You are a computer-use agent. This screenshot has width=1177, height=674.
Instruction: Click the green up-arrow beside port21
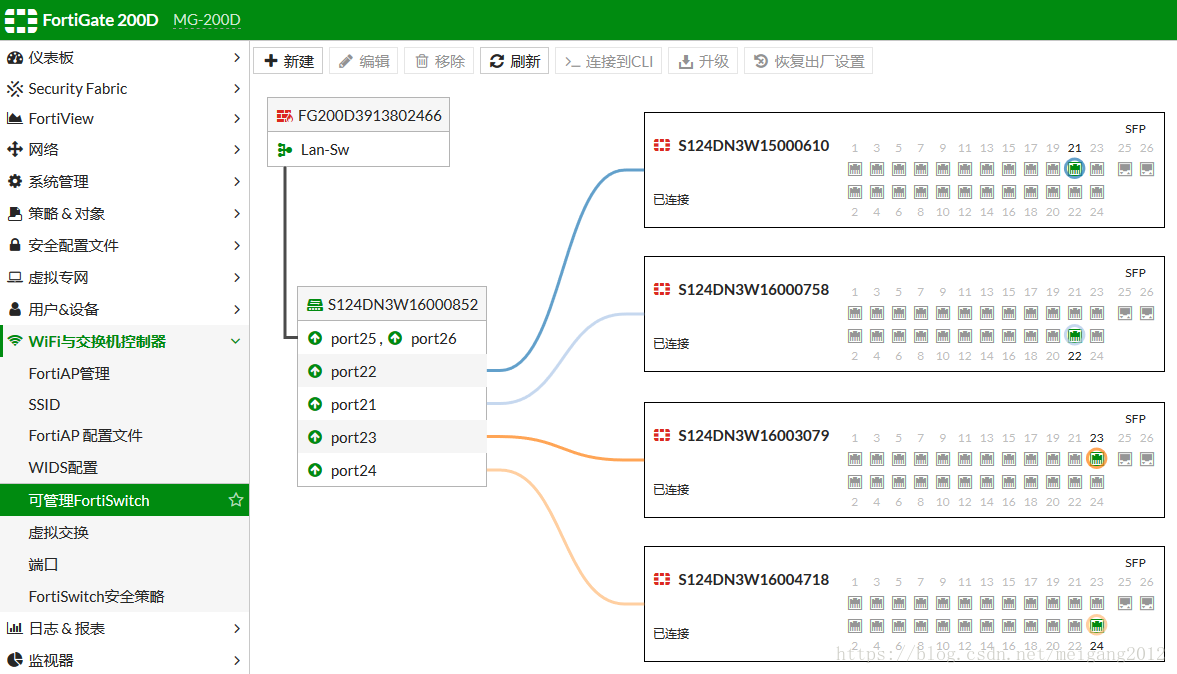[315, 405]
